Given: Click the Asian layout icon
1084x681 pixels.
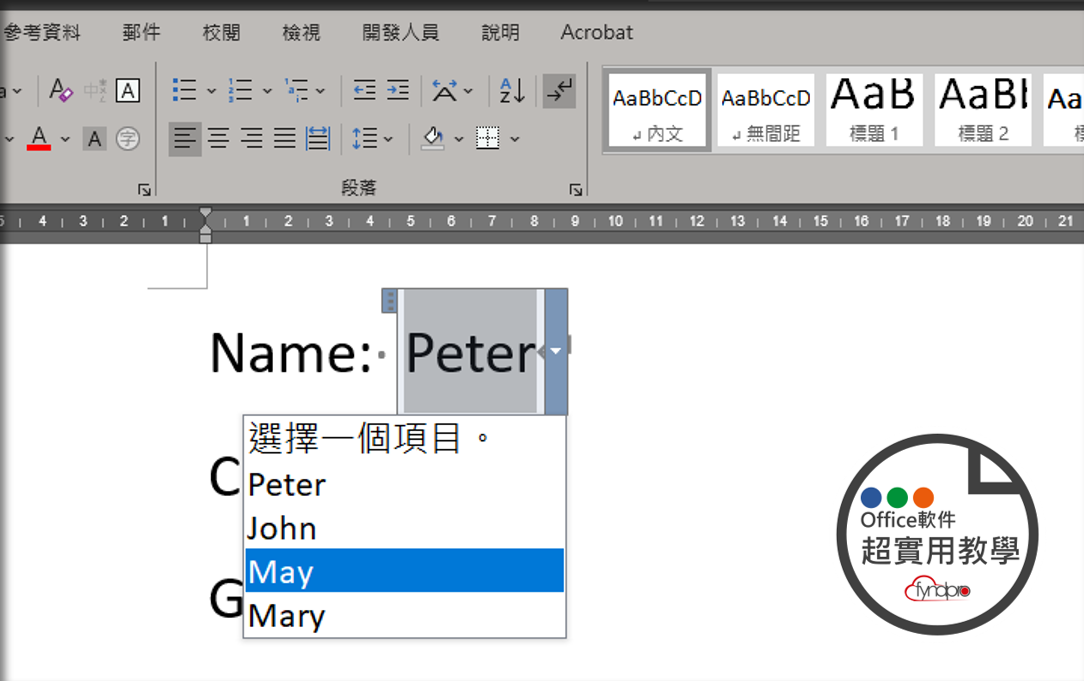Looking at the screenshot, I should pos(445,91).
